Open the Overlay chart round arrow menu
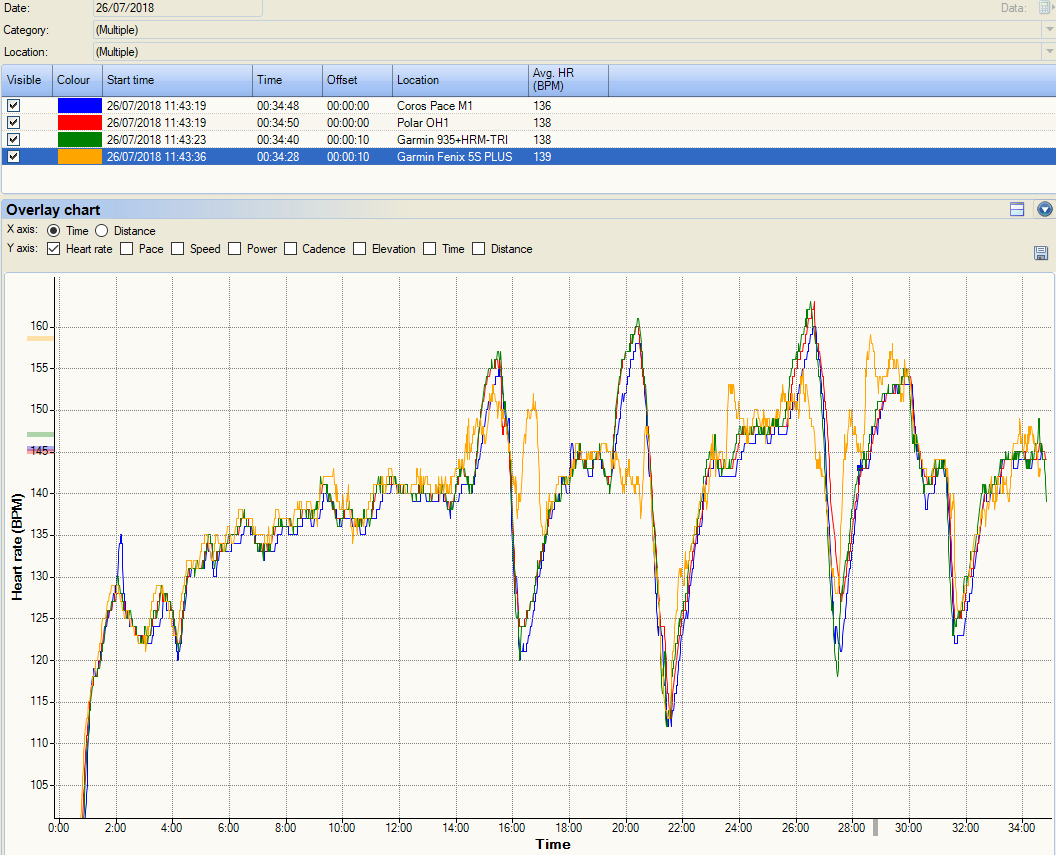 (1045, 209)
